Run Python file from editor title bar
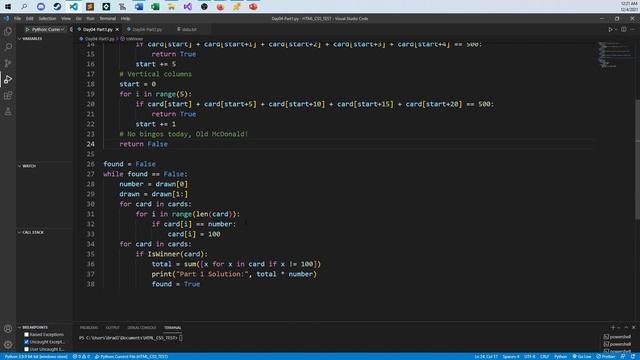The image size is (640, 360). pos(610,29)
